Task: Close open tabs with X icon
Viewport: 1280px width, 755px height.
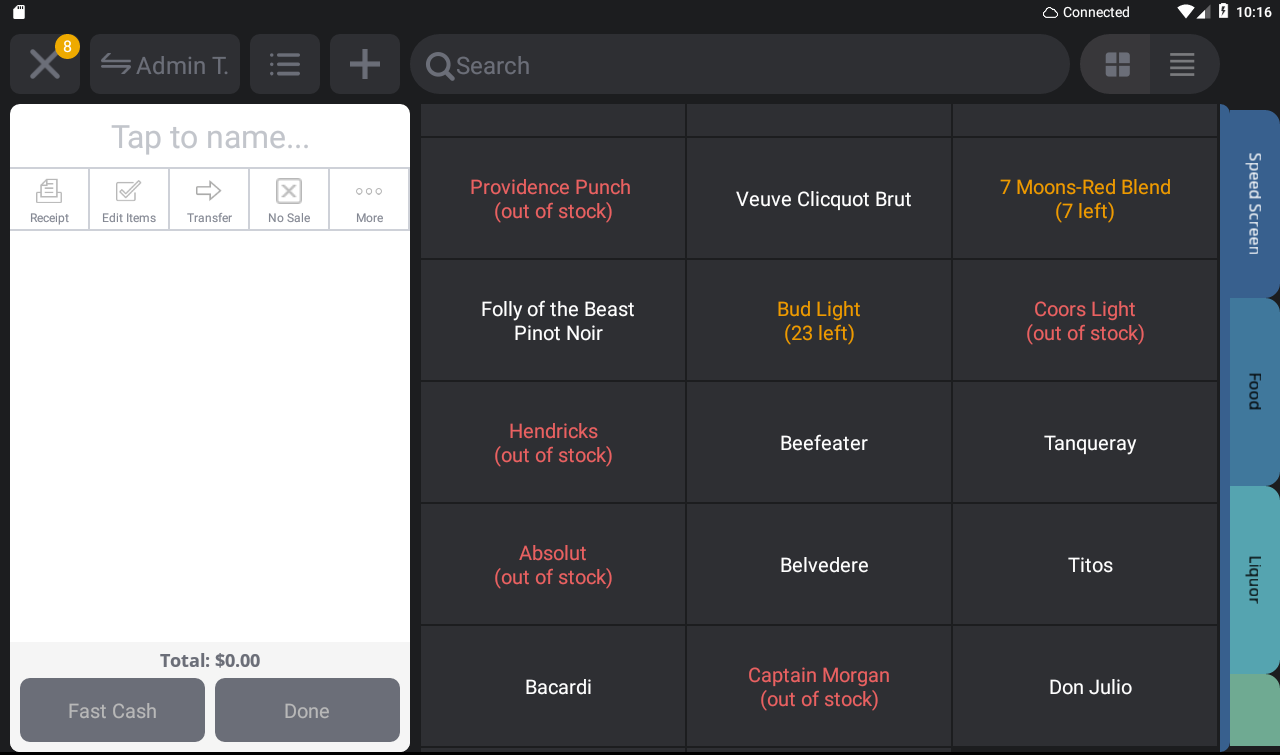Action: coord(45,64)
